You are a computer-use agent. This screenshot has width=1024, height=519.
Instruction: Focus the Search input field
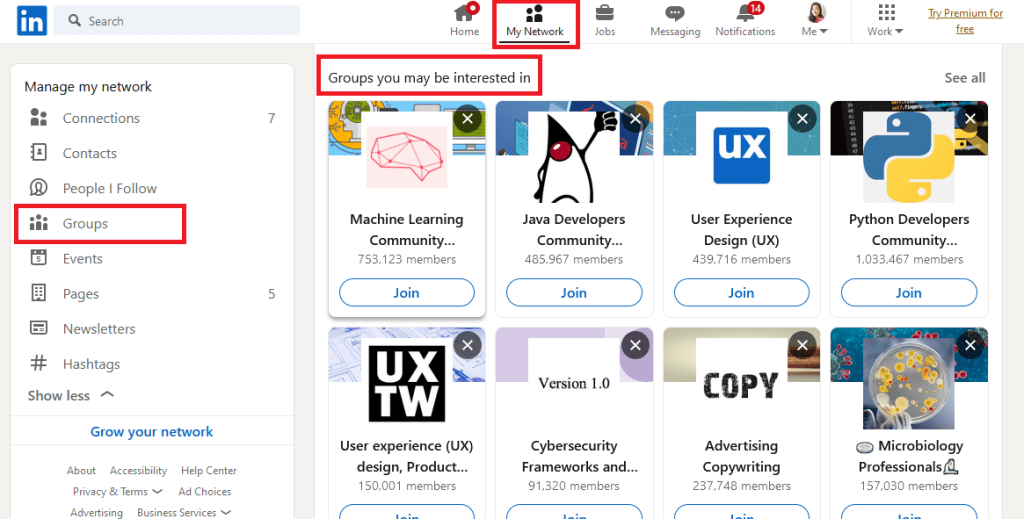[x=177, y=21]
